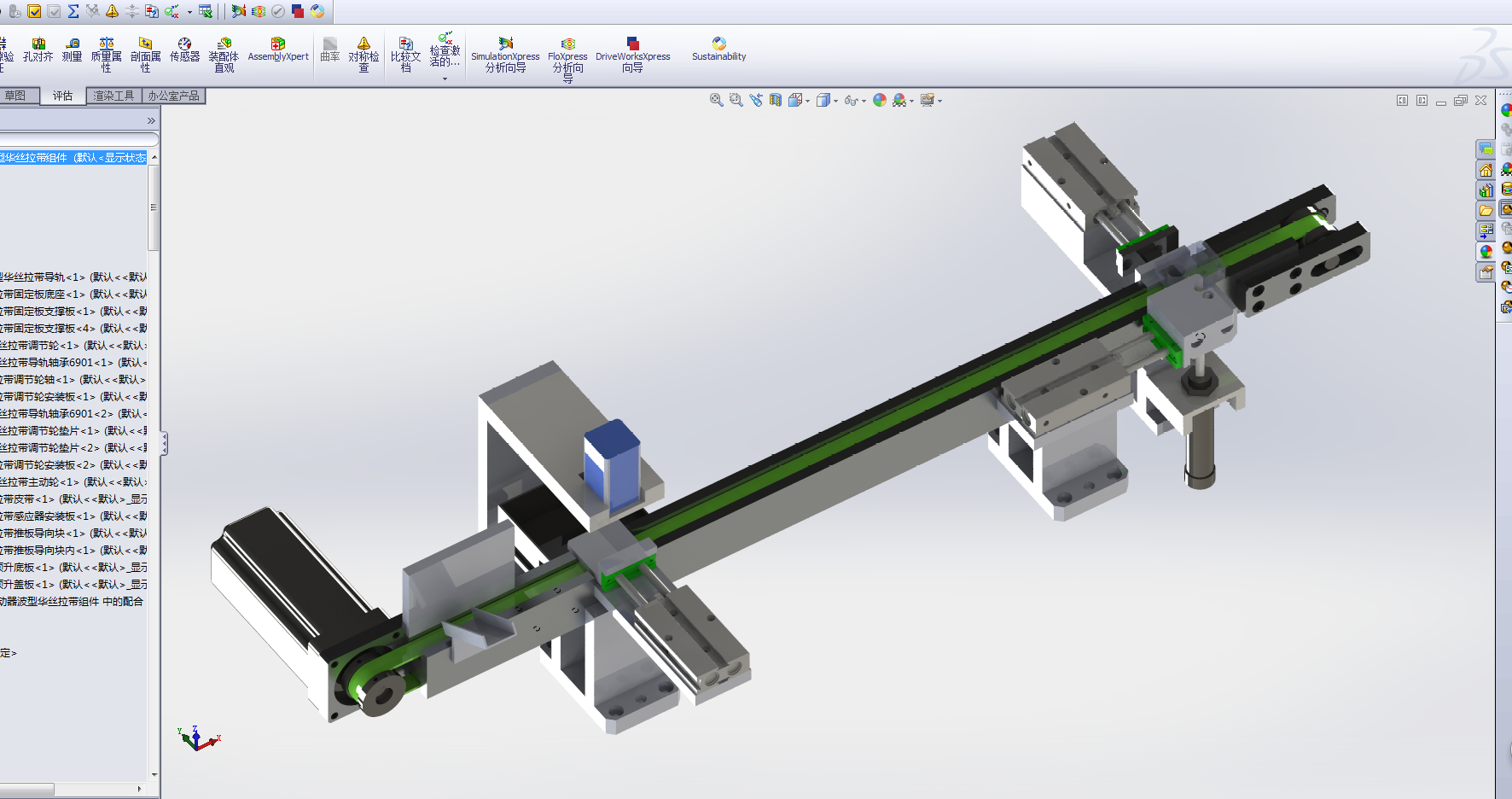1512x799 pixels.
Task: Open the 对称检查 (Symmetry Check) tool
Action: pos(363,53)
